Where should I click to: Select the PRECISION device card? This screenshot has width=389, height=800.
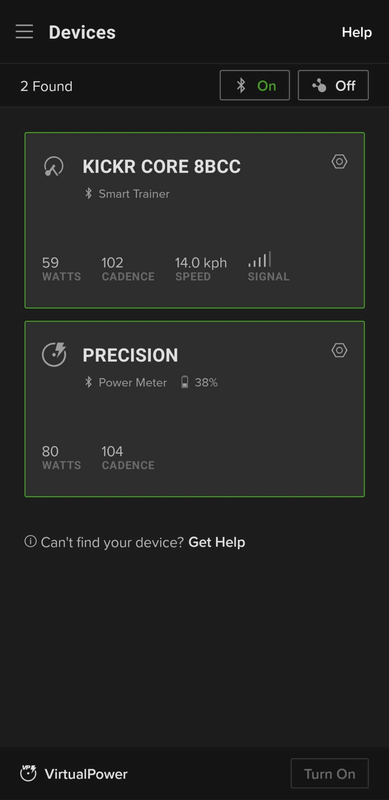(194, 409)
